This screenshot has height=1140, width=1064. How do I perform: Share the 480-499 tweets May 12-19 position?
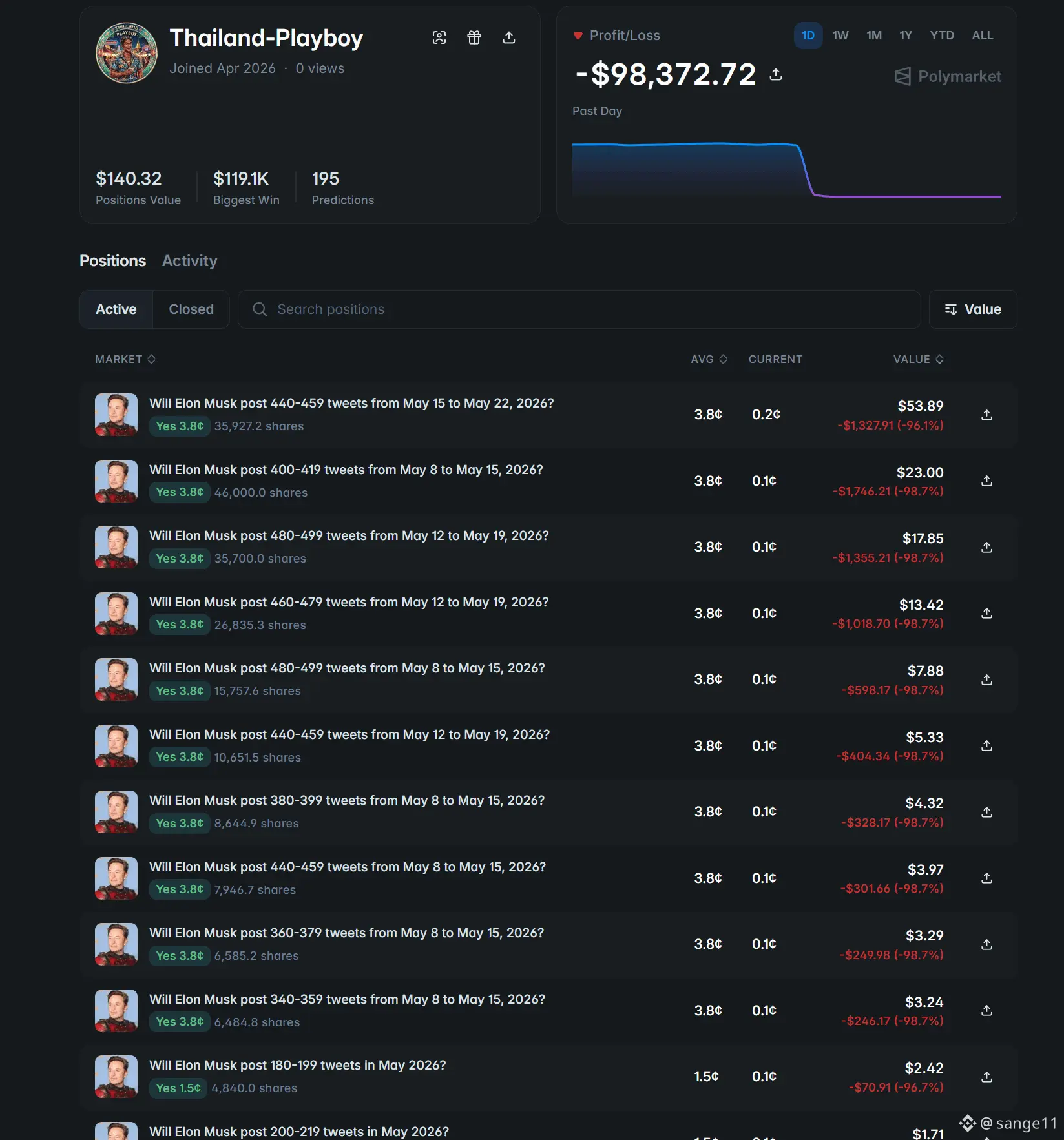(x=986, y=547)
